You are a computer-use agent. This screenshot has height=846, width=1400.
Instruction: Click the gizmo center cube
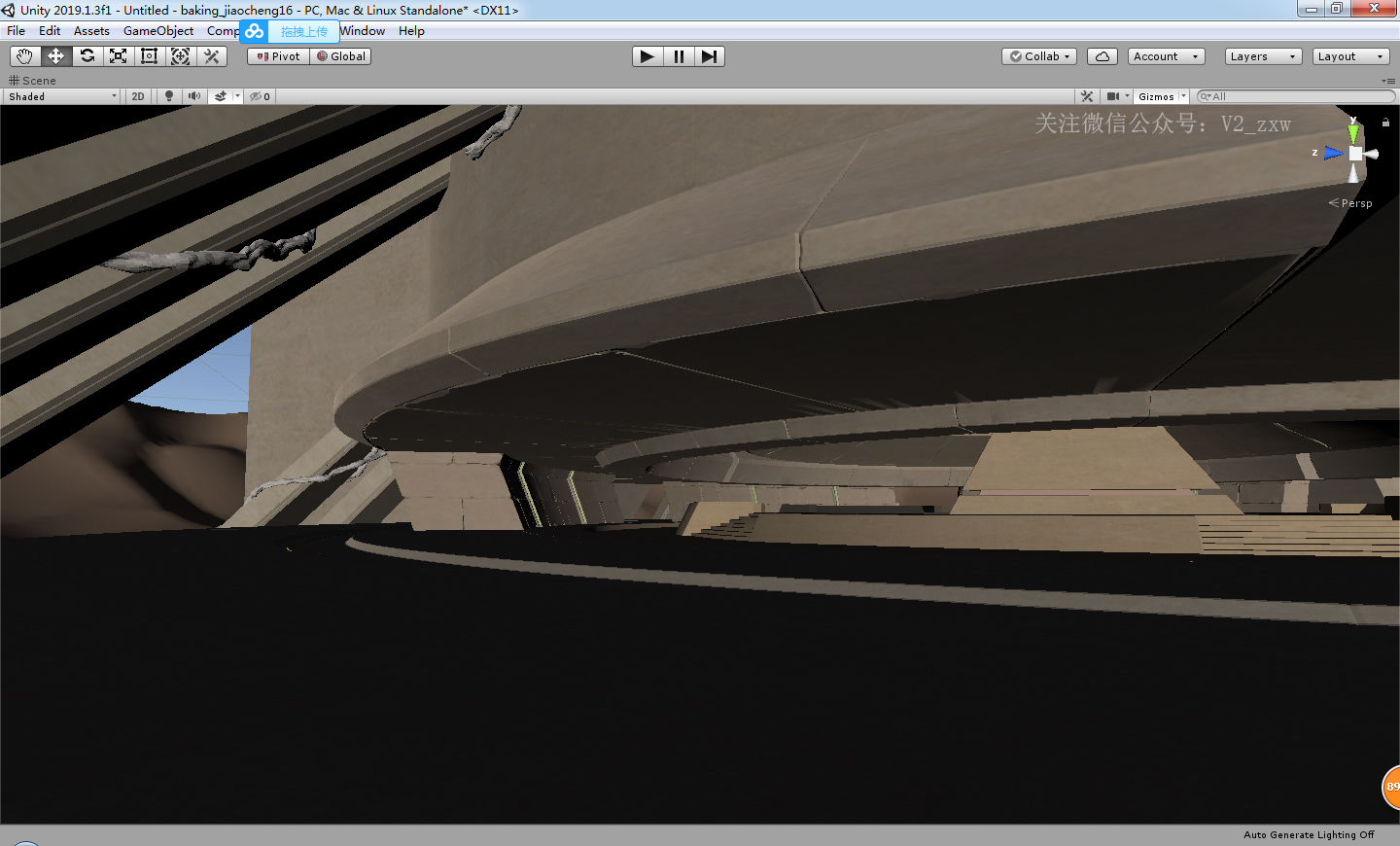click(x=1355, y=153)
